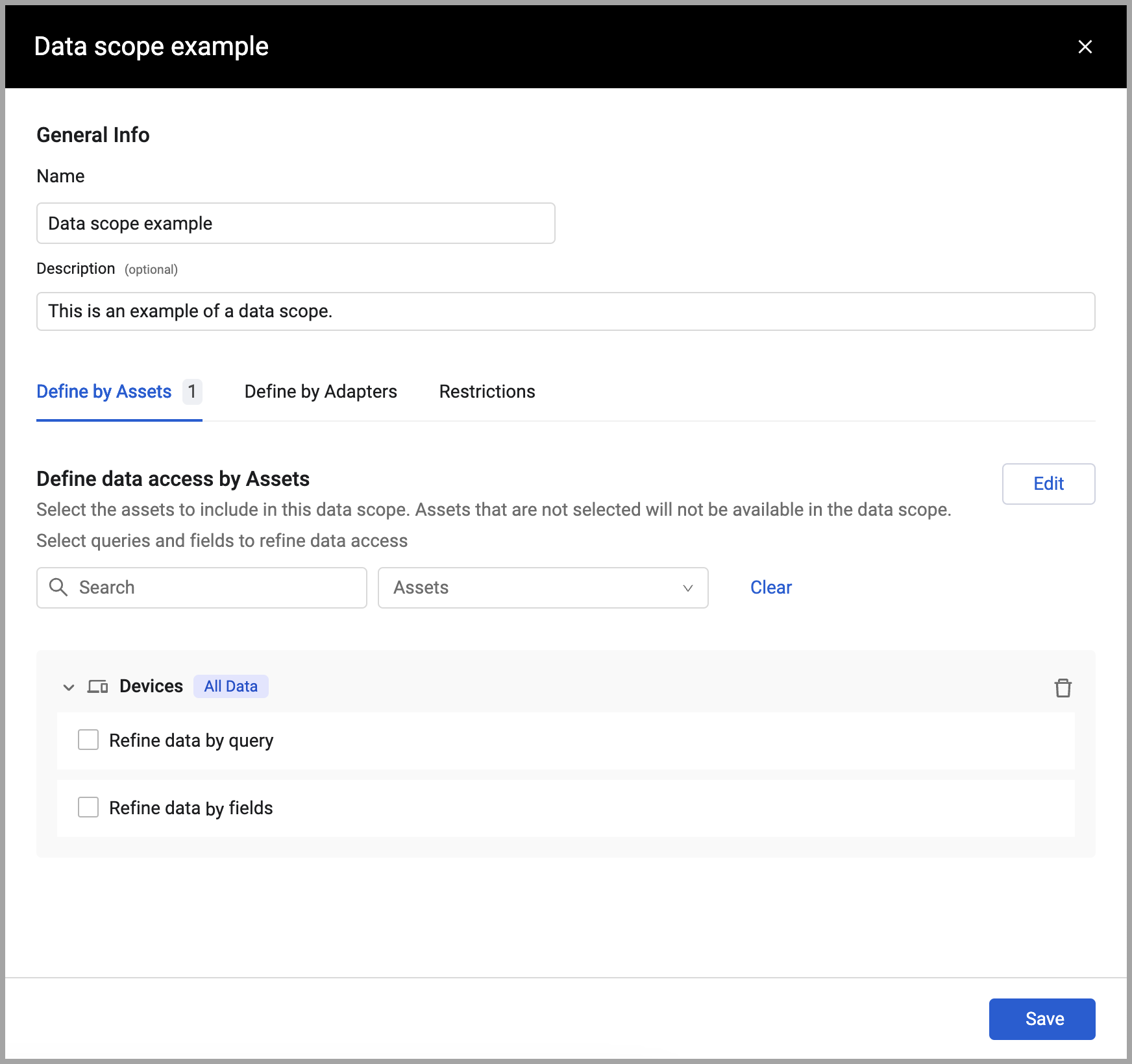Click into the Description text field

click(566, 311)
